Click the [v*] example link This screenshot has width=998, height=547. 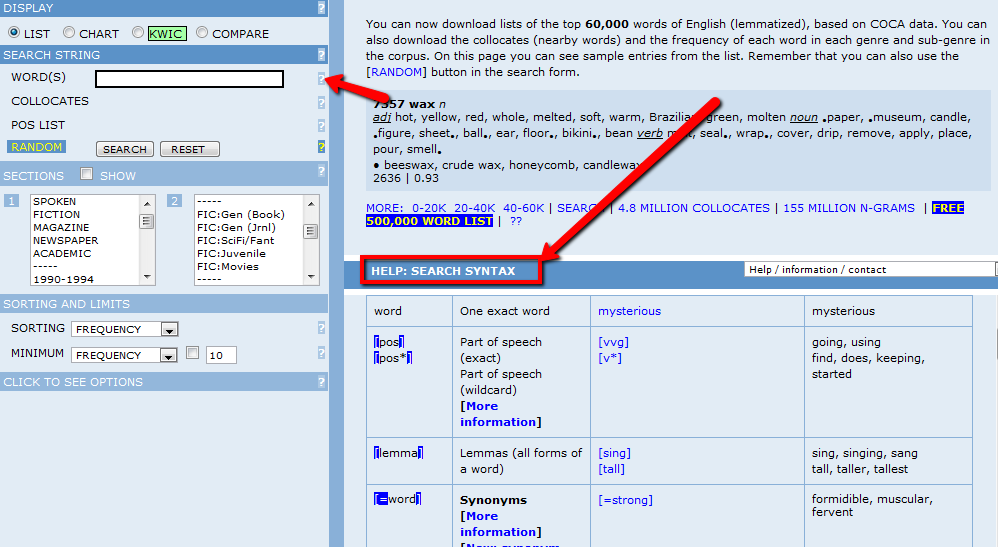[x=610, y=358]
